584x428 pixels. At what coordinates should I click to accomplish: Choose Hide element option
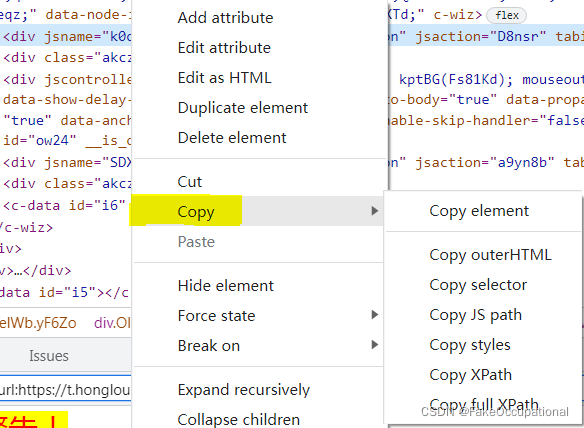[226, 286]
